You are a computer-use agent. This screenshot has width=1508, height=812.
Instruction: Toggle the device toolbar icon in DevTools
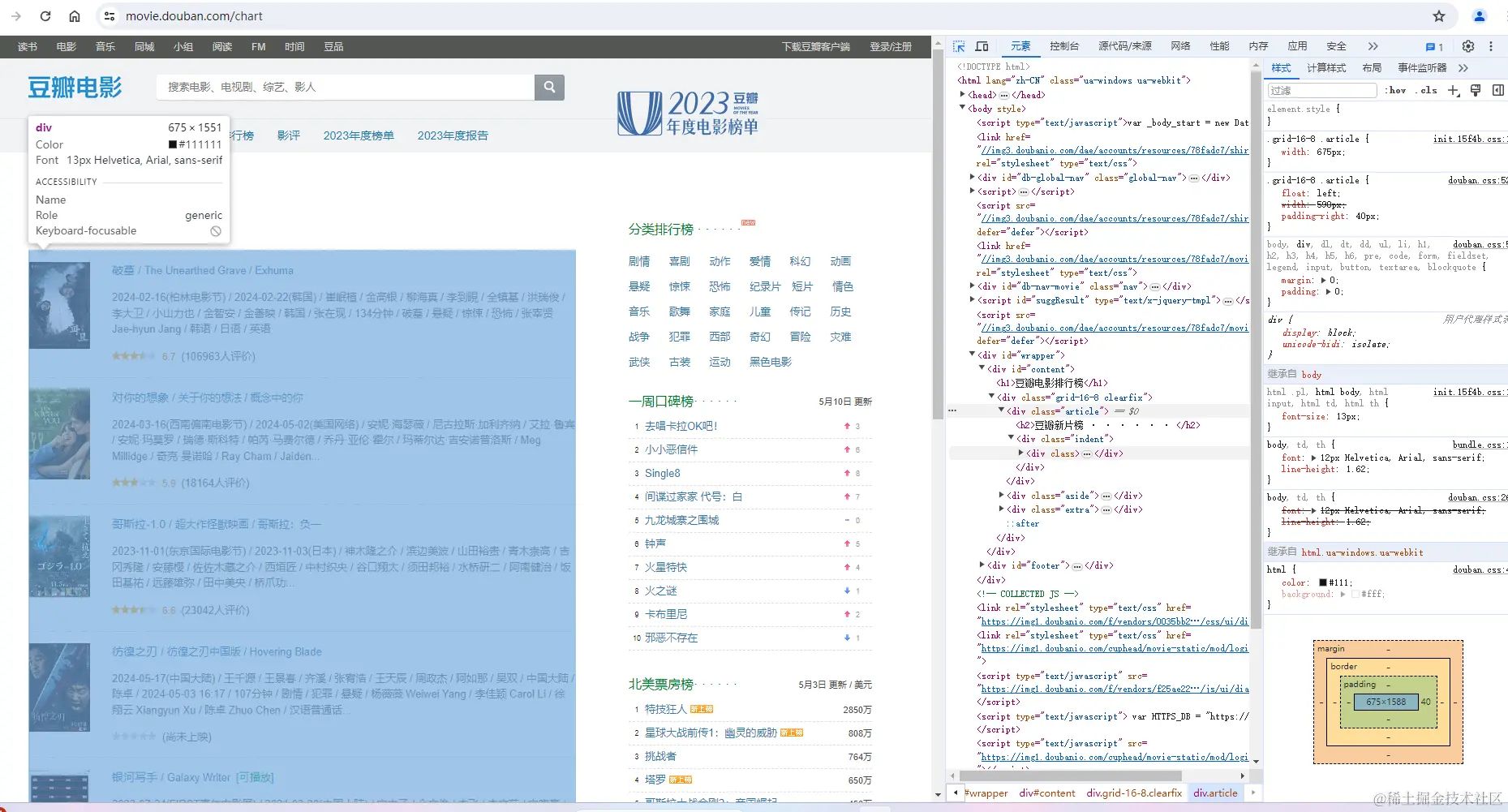pos(982,46)
